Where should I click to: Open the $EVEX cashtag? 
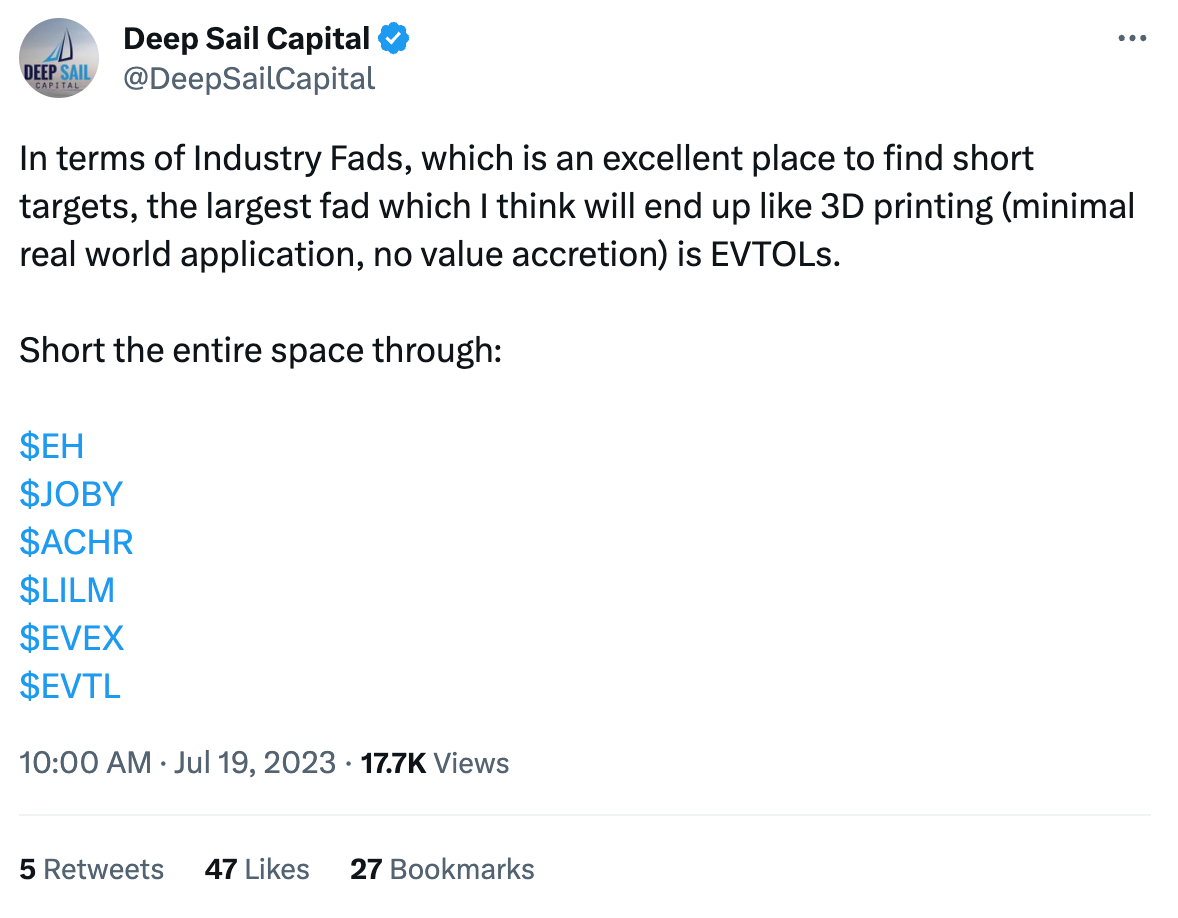tap(71, 639)
